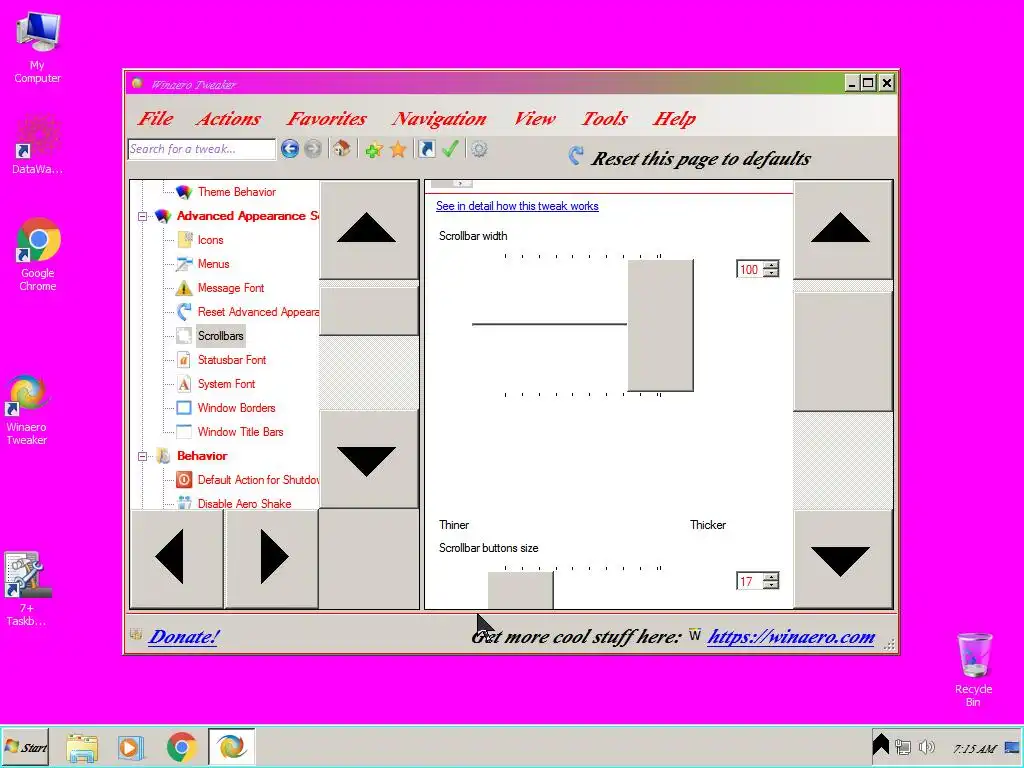1024x768 pixels.
Task: Click the greyed Forward arrow in the toolbar
Action: [x=313, y=149]
